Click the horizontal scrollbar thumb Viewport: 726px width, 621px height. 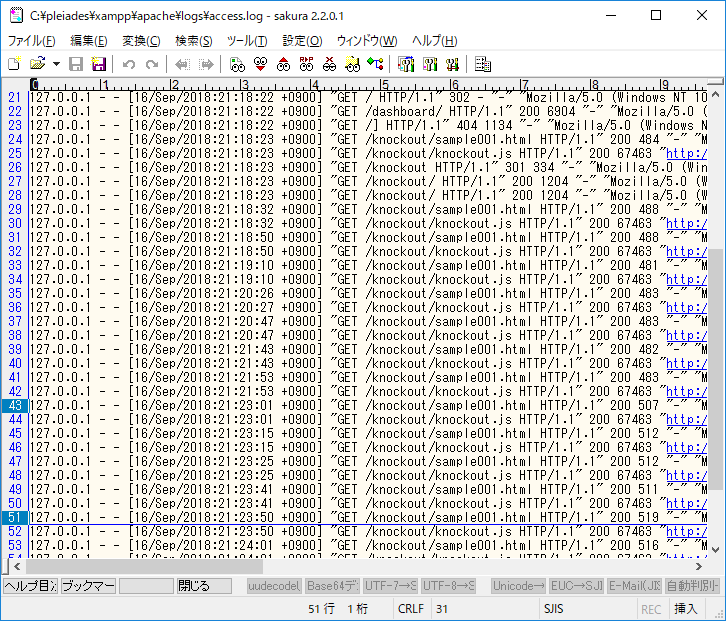click(x=144, y=566)
